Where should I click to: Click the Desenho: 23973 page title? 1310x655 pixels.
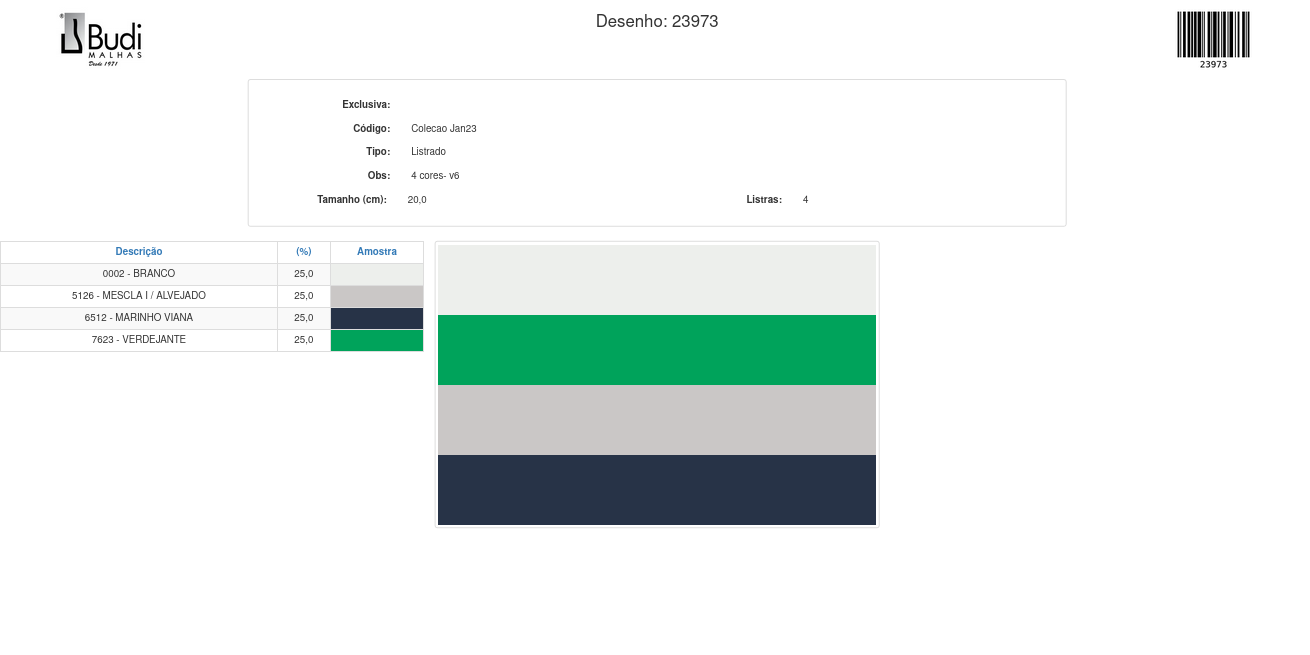(x=657, y=21)
